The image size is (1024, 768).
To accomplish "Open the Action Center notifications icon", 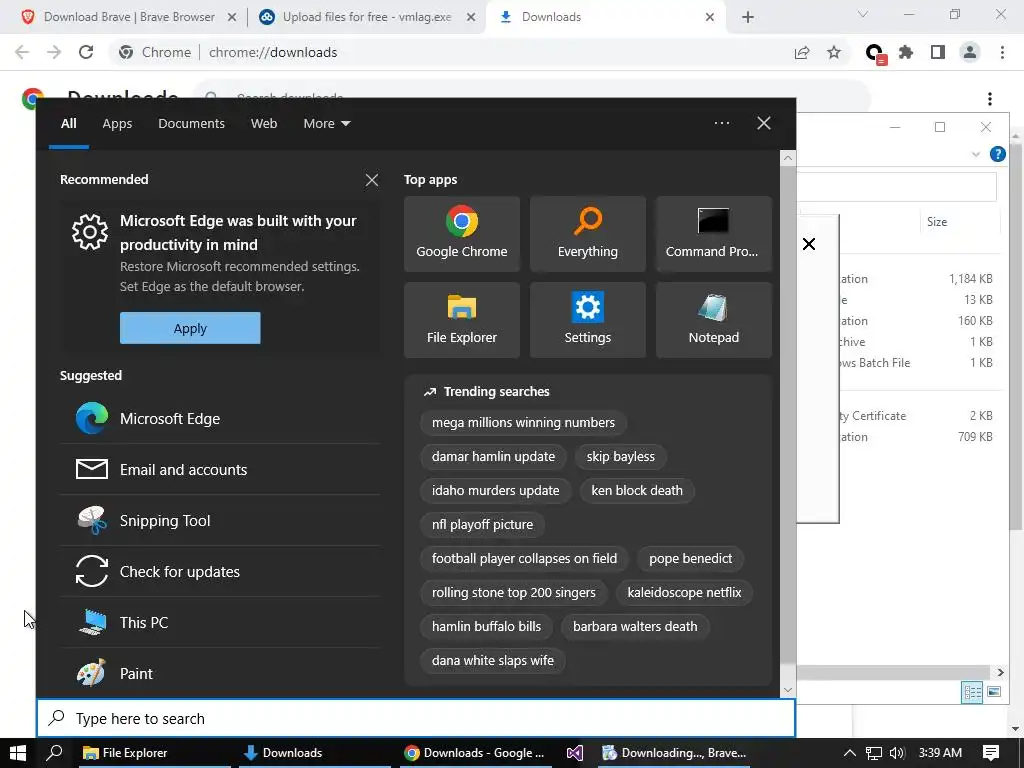I will [991, 753].
